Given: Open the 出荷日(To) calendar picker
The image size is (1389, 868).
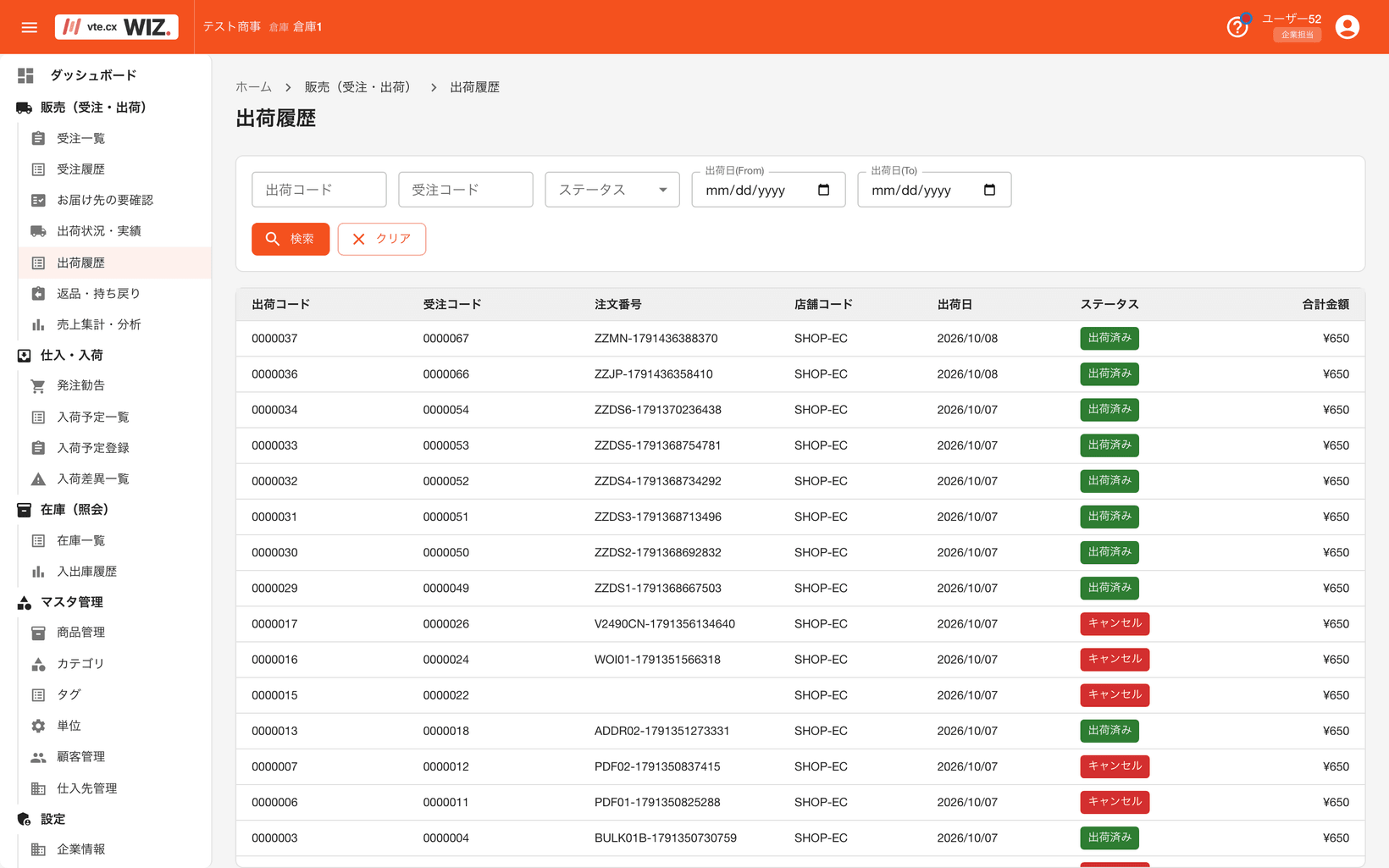Looking at the screenshot, I should point(989,190).
